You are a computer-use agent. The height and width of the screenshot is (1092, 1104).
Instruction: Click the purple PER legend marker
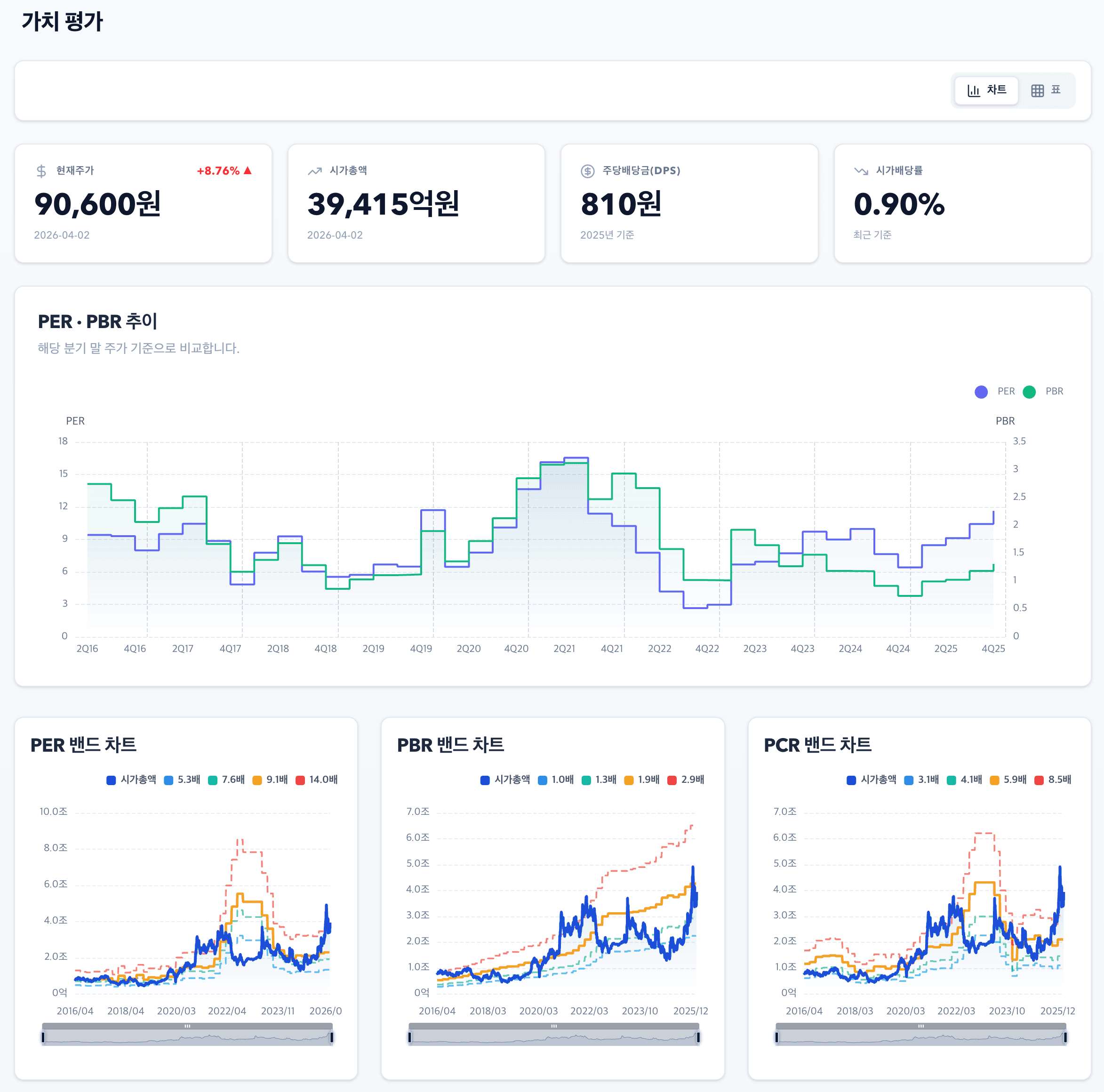tap(981, 391)
